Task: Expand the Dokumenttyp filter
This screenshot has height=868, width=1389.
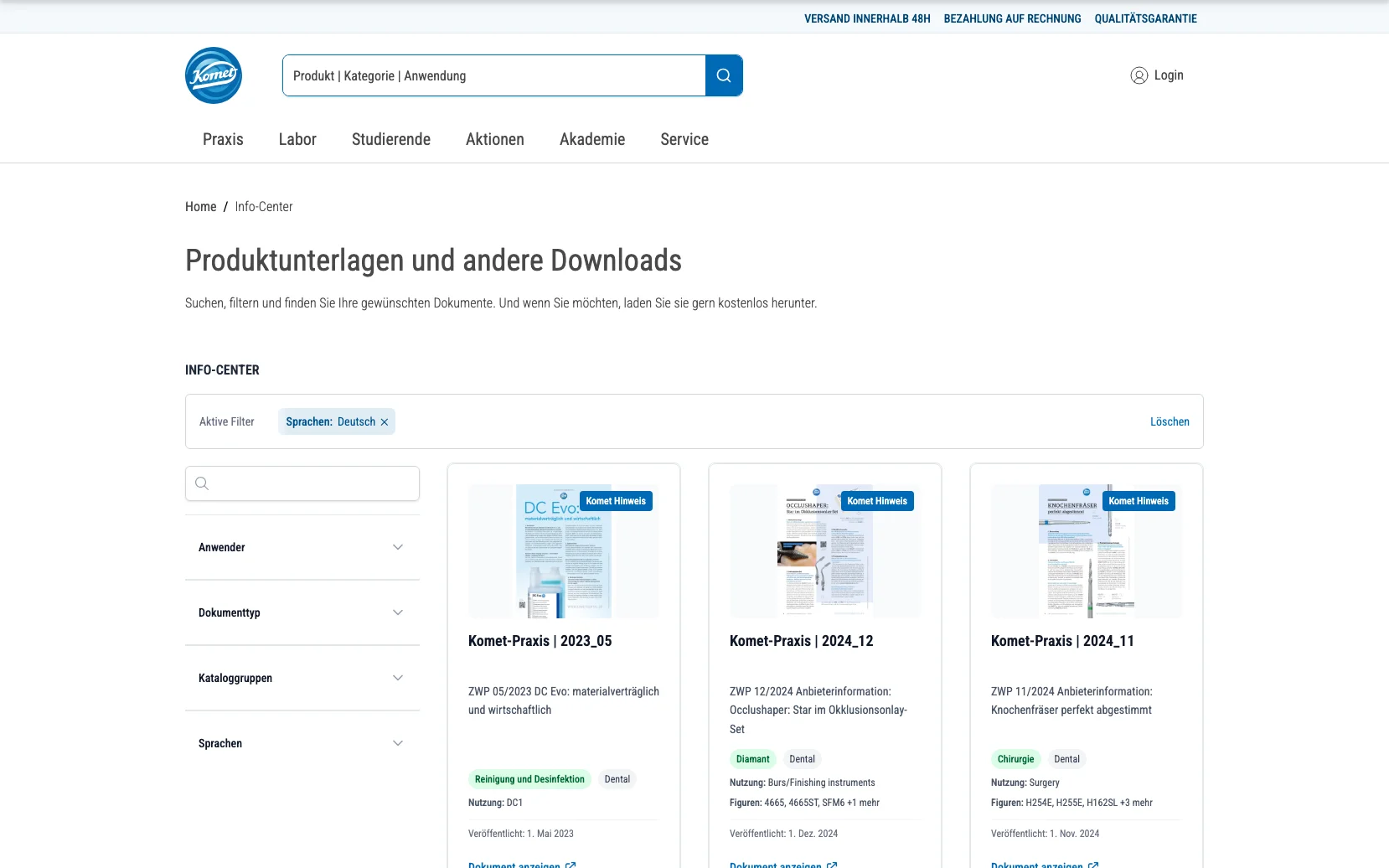Action: coord(302,612)
